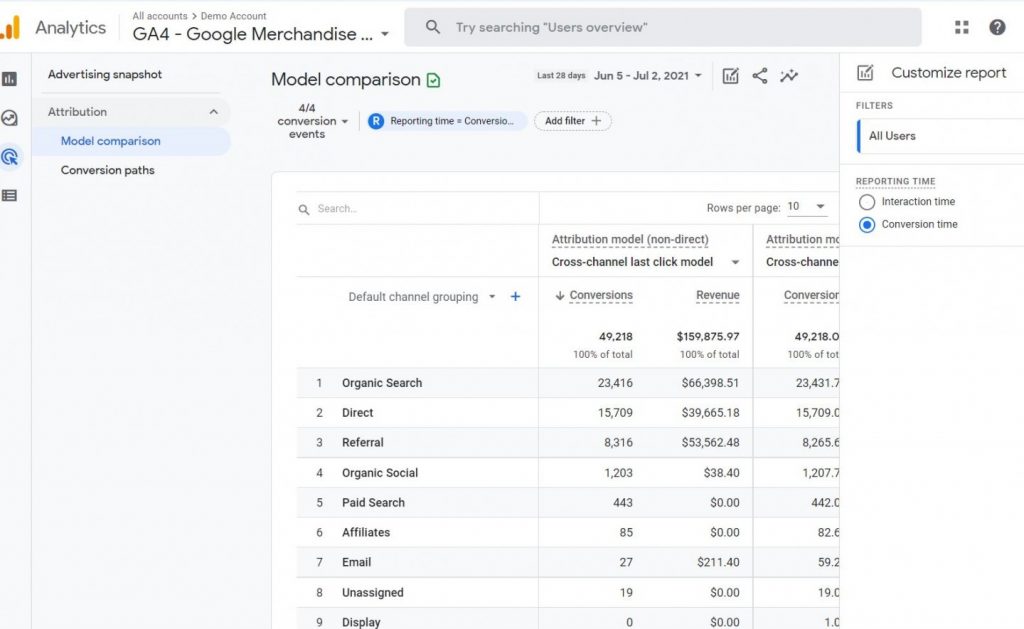Open the Configure list icon in sidebar
This screenshot has width=1024, height=629.
[x=10, y=196]
